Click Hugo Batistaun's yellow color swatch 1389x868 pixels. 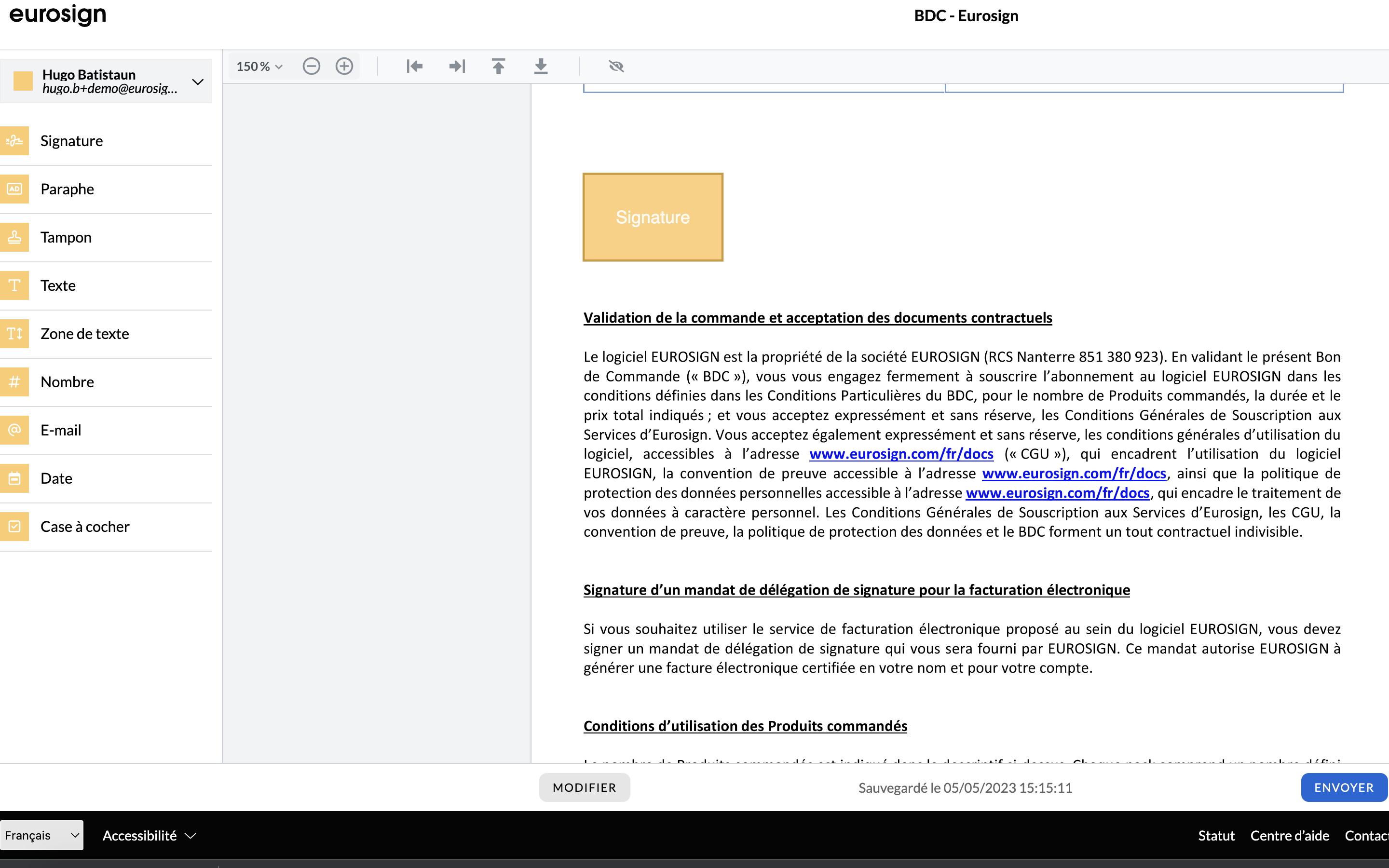click(x=23, y=81)
